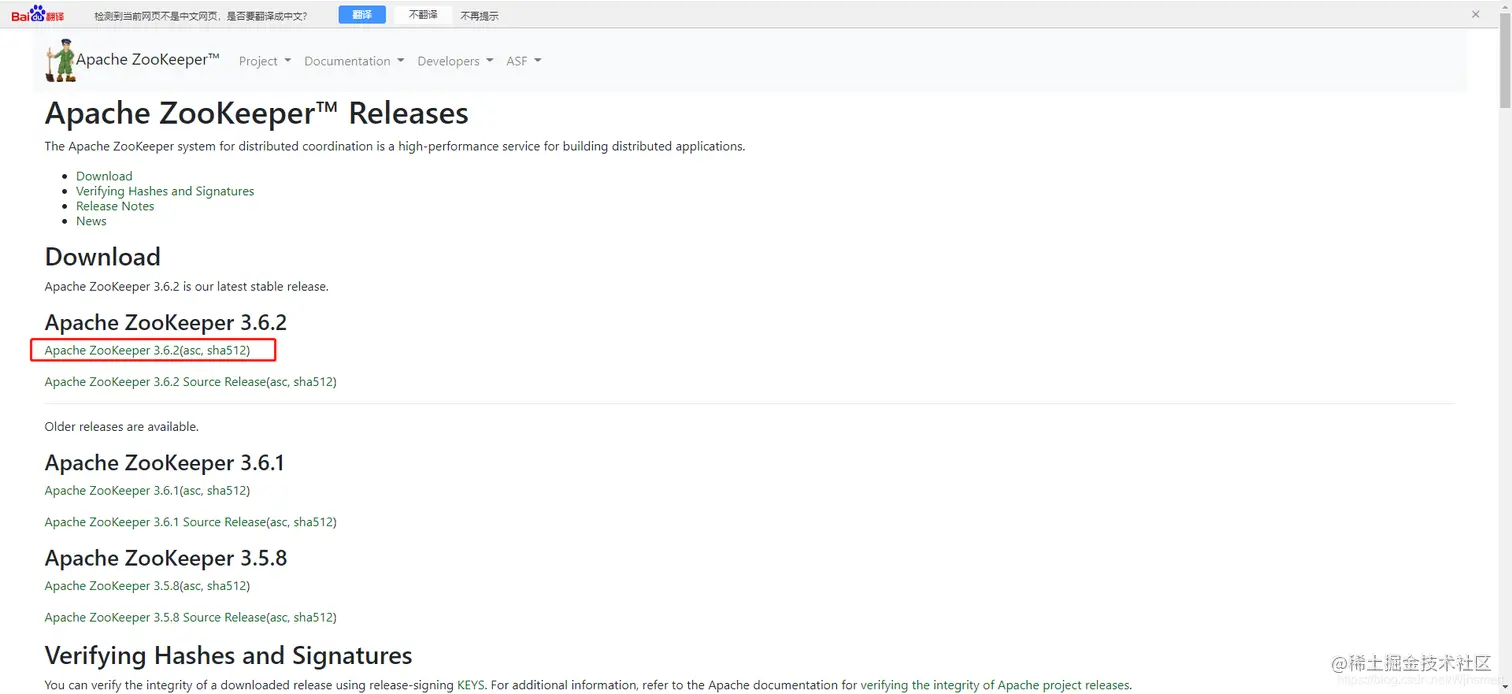Click the 'Apache ZooKeeper 3.6.1' version heading
Screen dimensions: 1512x694
click(x=165, y=463)
